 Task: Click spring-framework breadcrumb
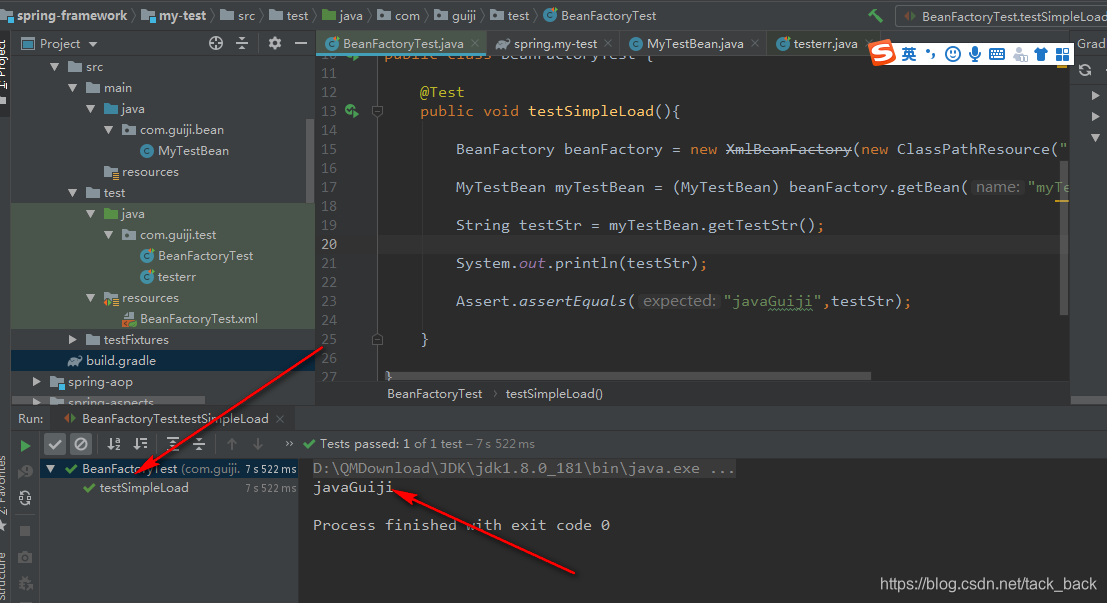coord(71,16)
